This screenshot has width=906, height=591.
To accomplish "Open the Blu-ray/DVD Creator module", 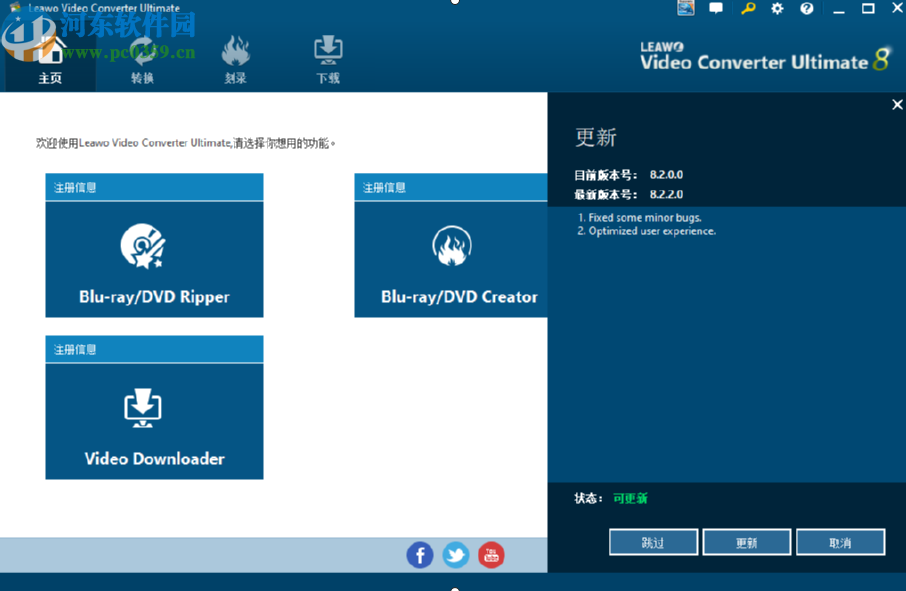I will click(451, 259).
